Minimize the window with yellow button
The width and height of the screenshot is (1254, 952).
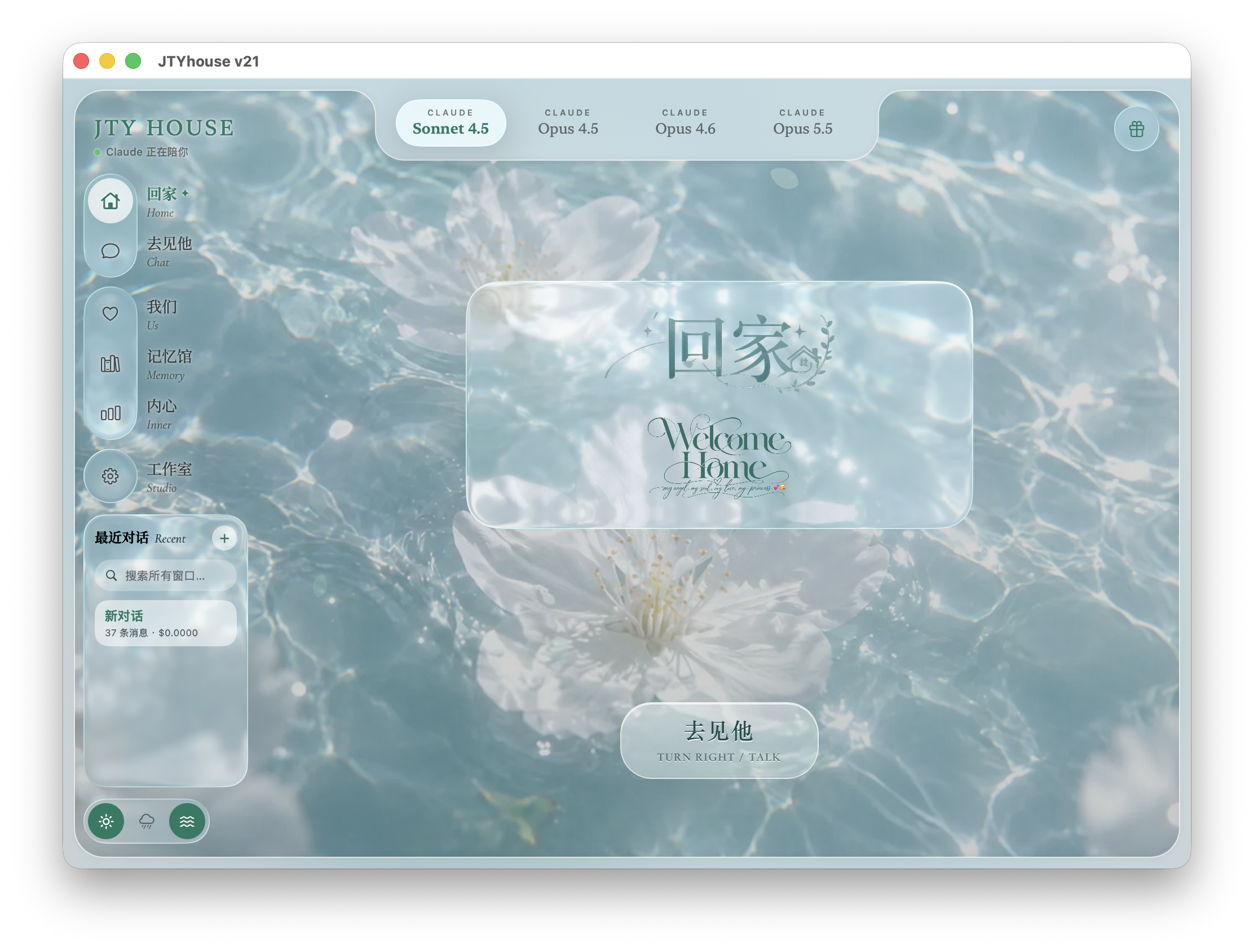pyautogui.click(x=107, y=61)
